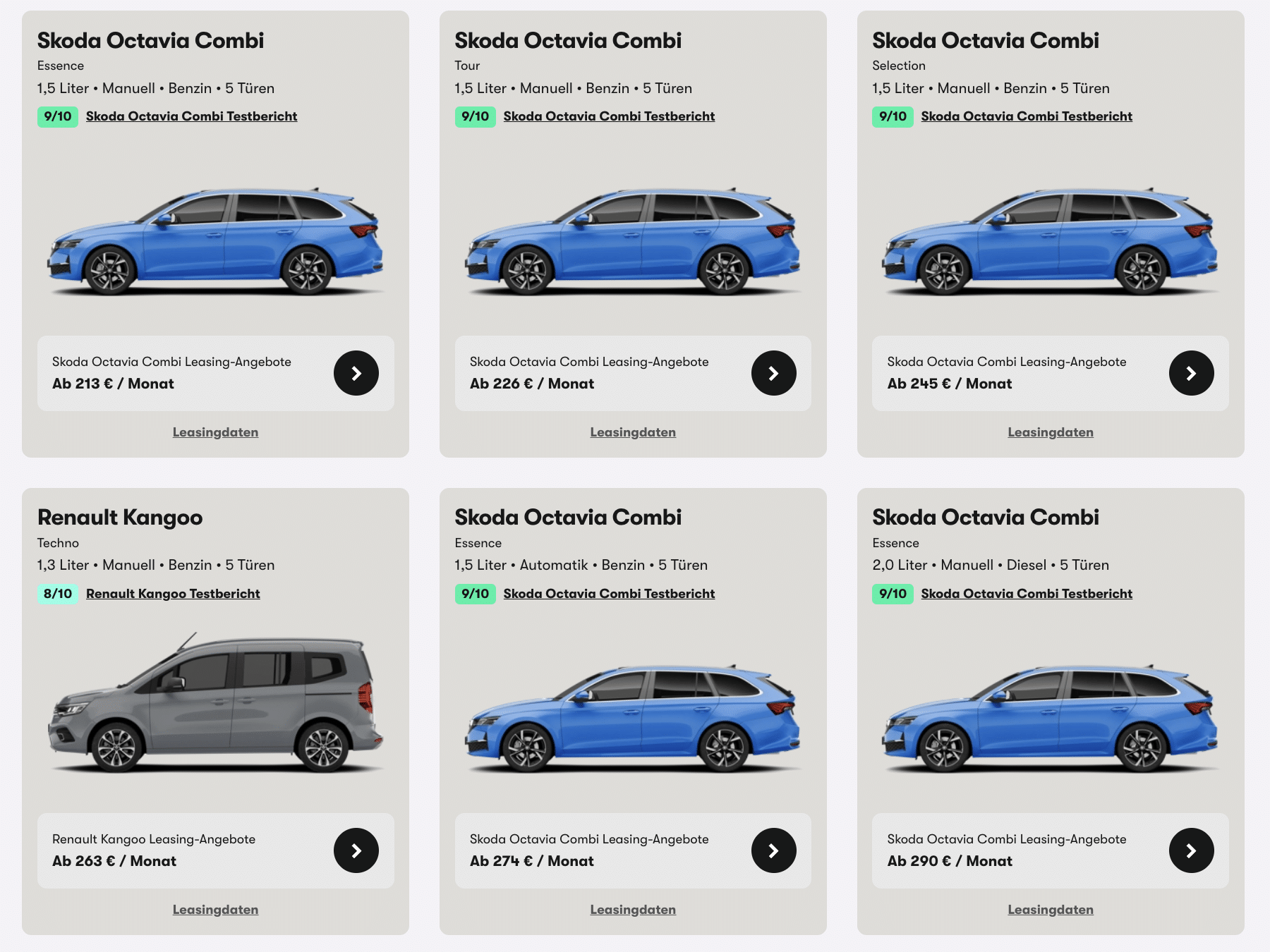
Task: Select the grey Renault Kangoo car image
Action: (215, 702)
